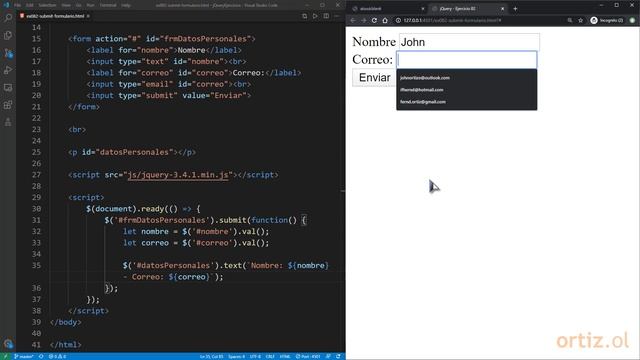Close the about:blank browser tab

[x=423, y=9]
